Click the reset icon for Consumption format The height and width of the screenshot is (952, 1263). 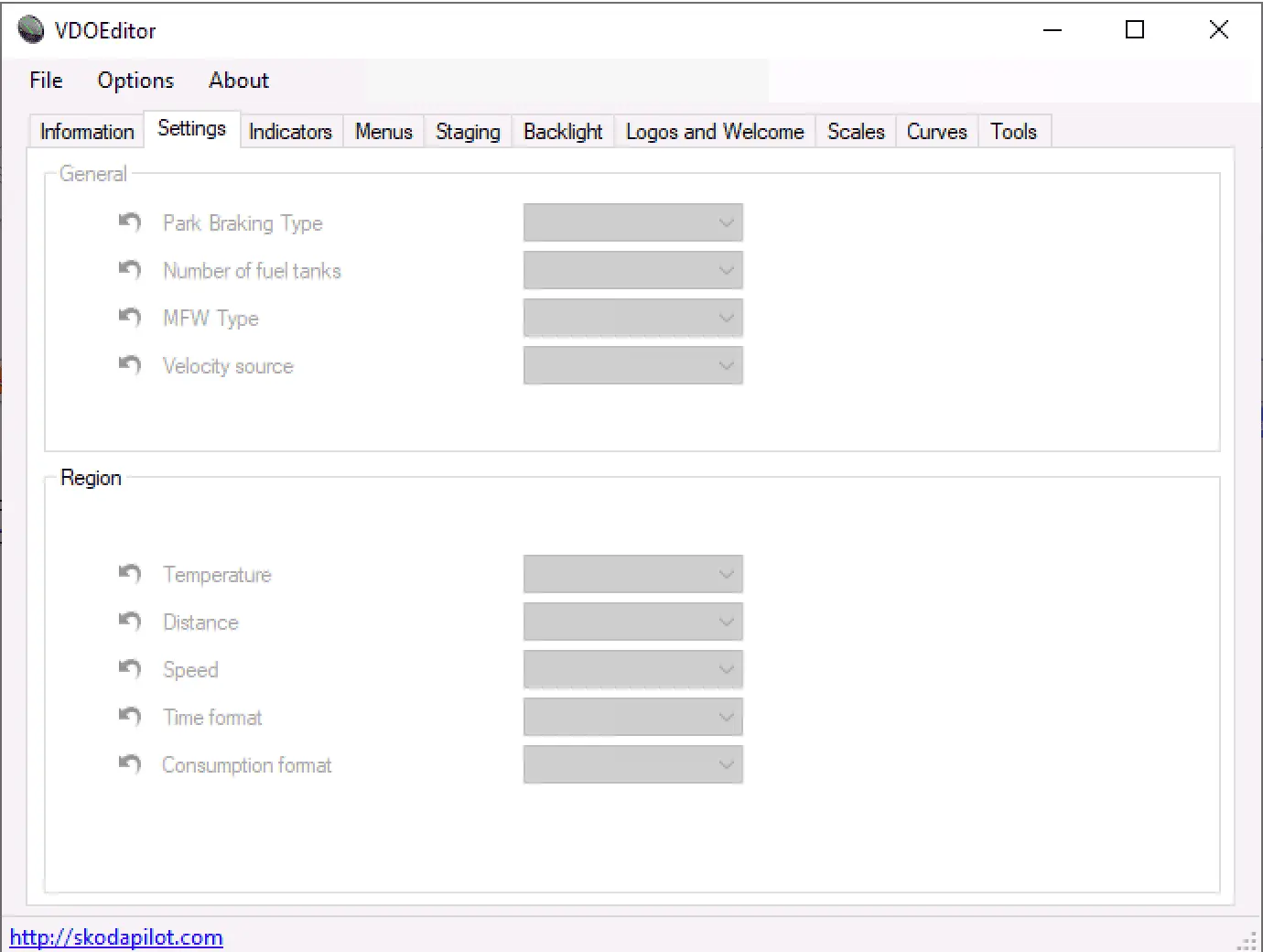tap(130, 764)
